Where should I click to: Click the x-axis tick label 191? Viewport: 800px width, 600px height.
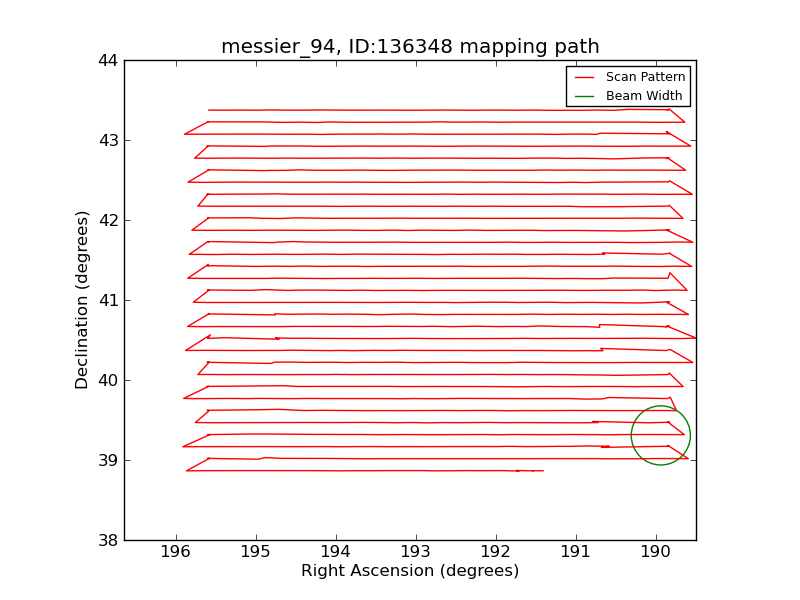[x=576, y=552]
